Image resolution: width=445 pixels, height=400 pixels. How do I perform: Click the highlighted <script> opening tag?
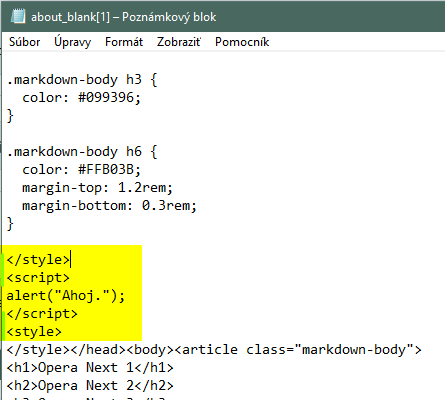(x=38, y=278)
